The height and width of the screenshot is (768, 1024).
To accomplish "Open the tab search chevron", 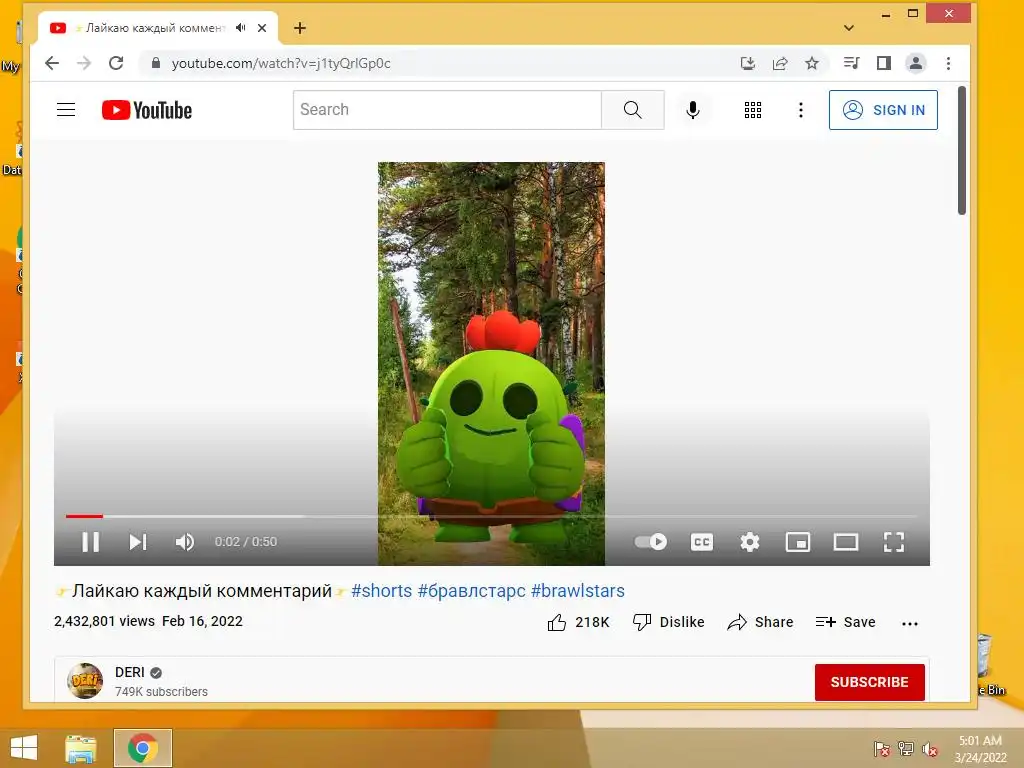I will tap(848, 28).
